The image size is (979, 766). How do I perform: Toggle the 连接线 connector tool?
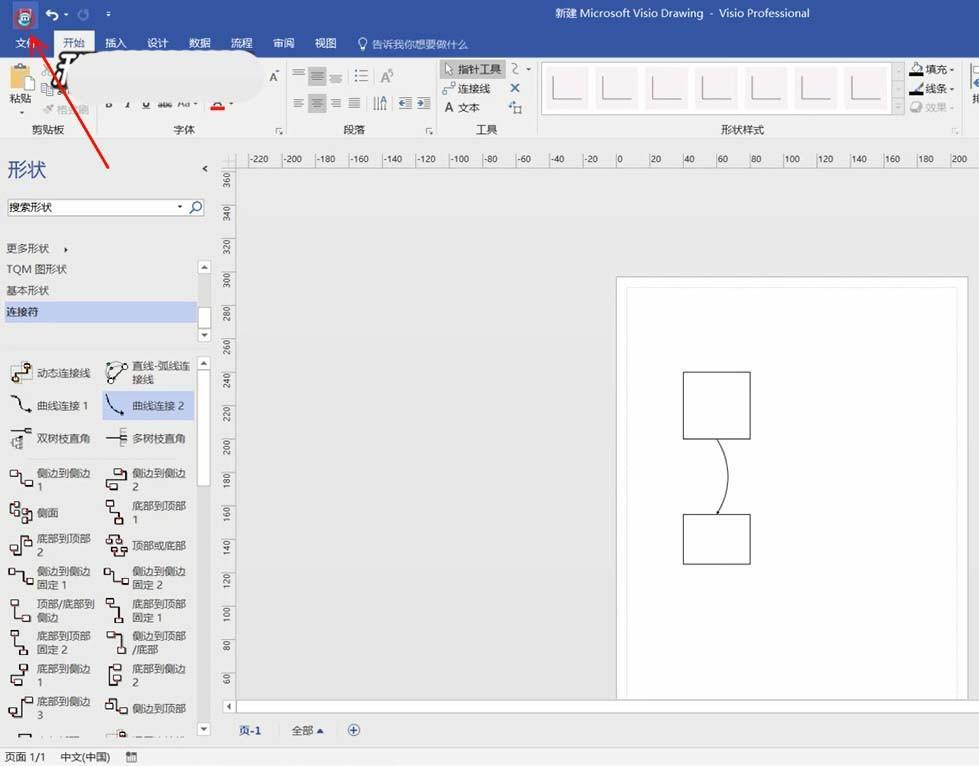(467, 89)
